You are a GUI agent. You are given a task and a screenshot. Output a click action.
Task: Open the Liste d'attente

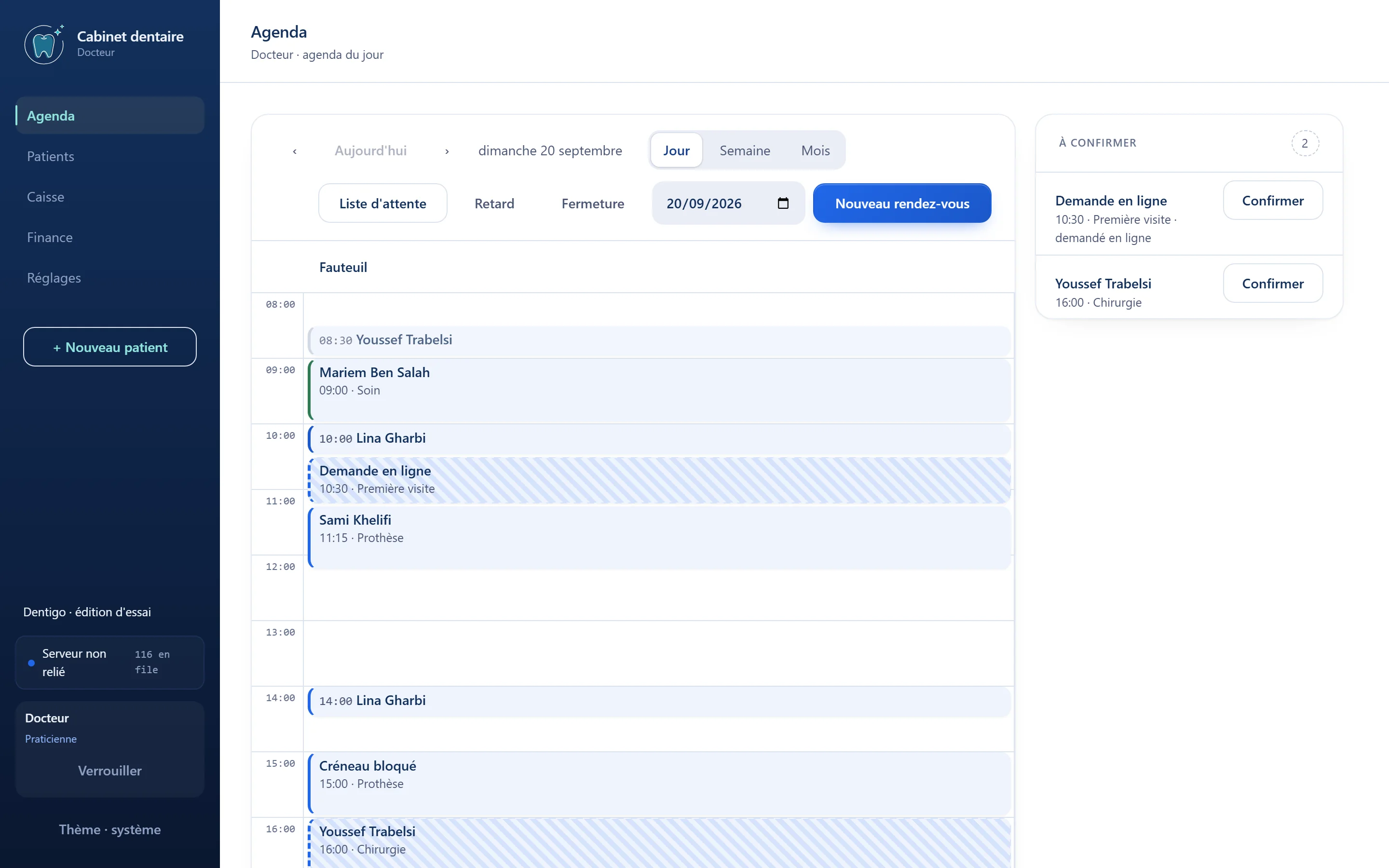point(382,203)
